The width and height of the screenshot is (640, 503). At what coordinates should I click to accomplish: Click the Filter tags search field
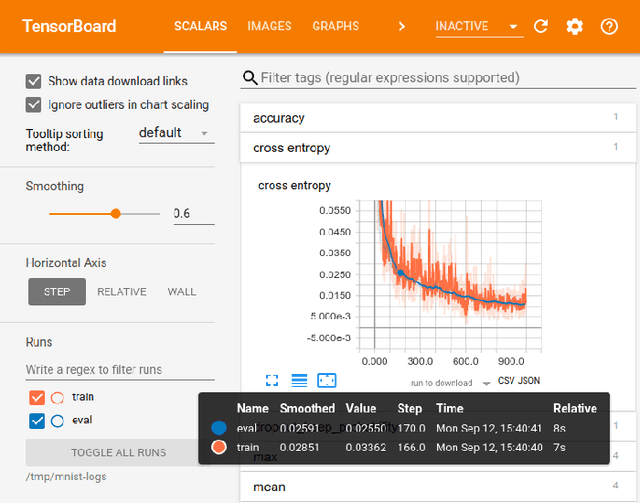(440, 78)
